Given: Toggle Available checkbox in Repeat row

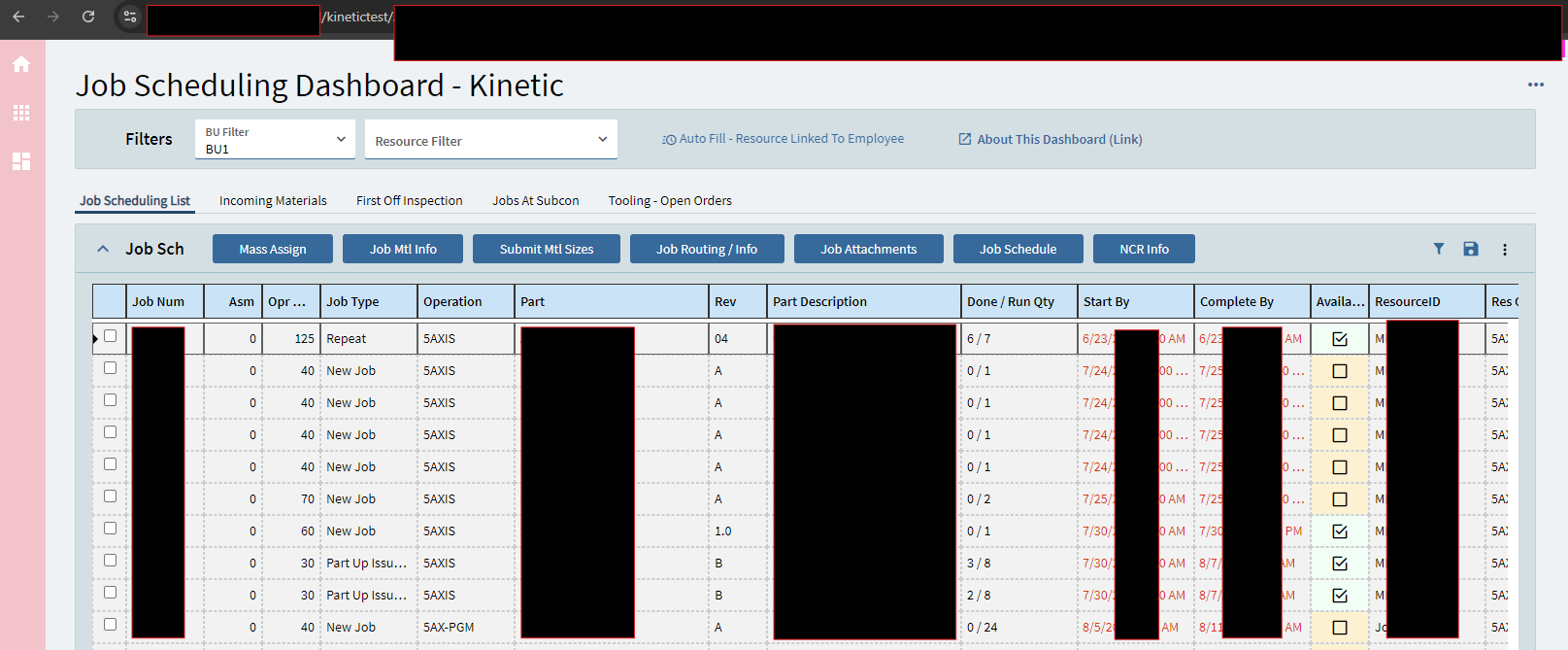Looking at the screenshot, I should point(1340,339).
